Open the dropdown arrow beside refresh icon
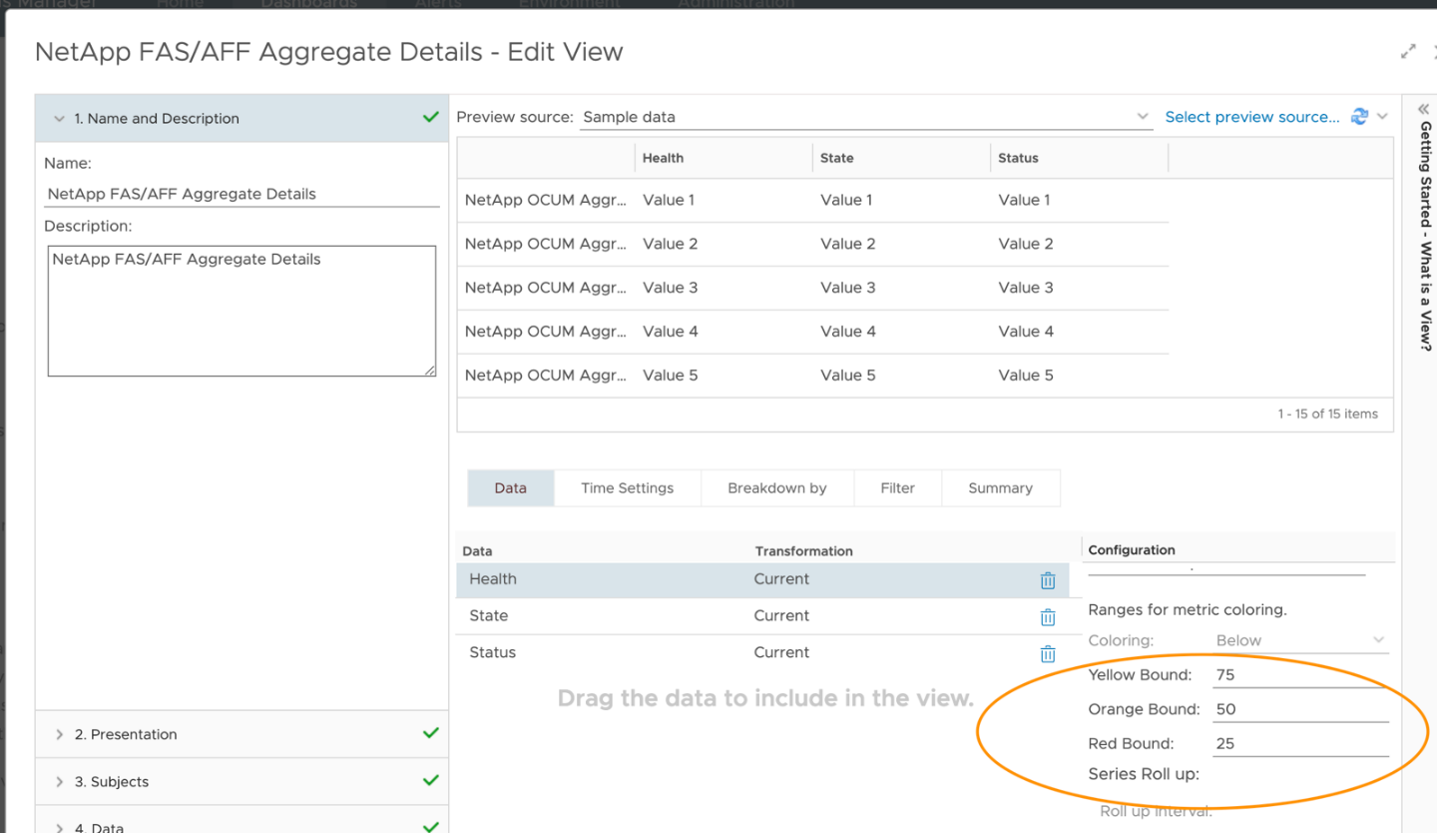Screen dimensions: 1442x837 [1382, 117]
